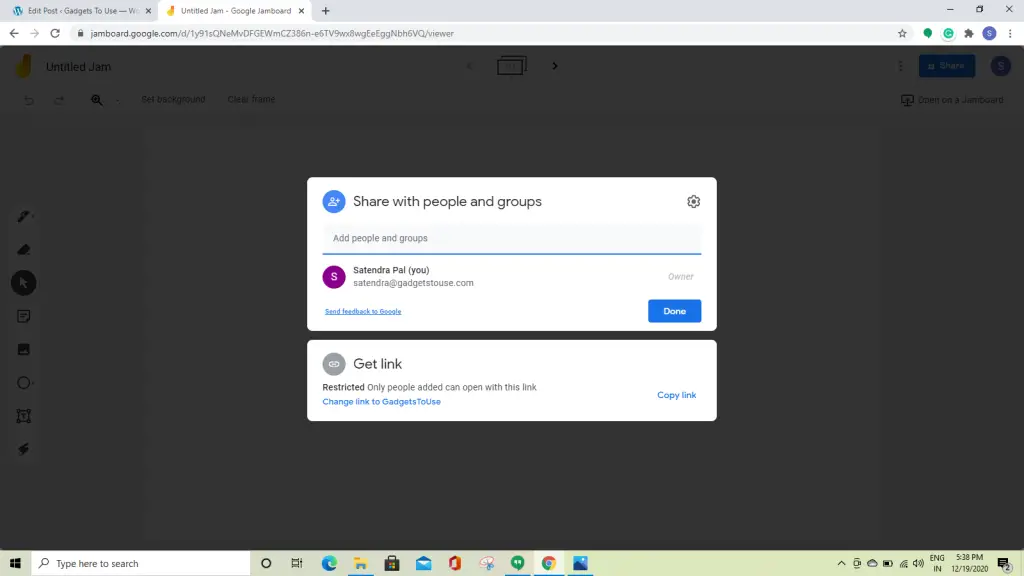Click the Owner role label

[x=680, y=276]
